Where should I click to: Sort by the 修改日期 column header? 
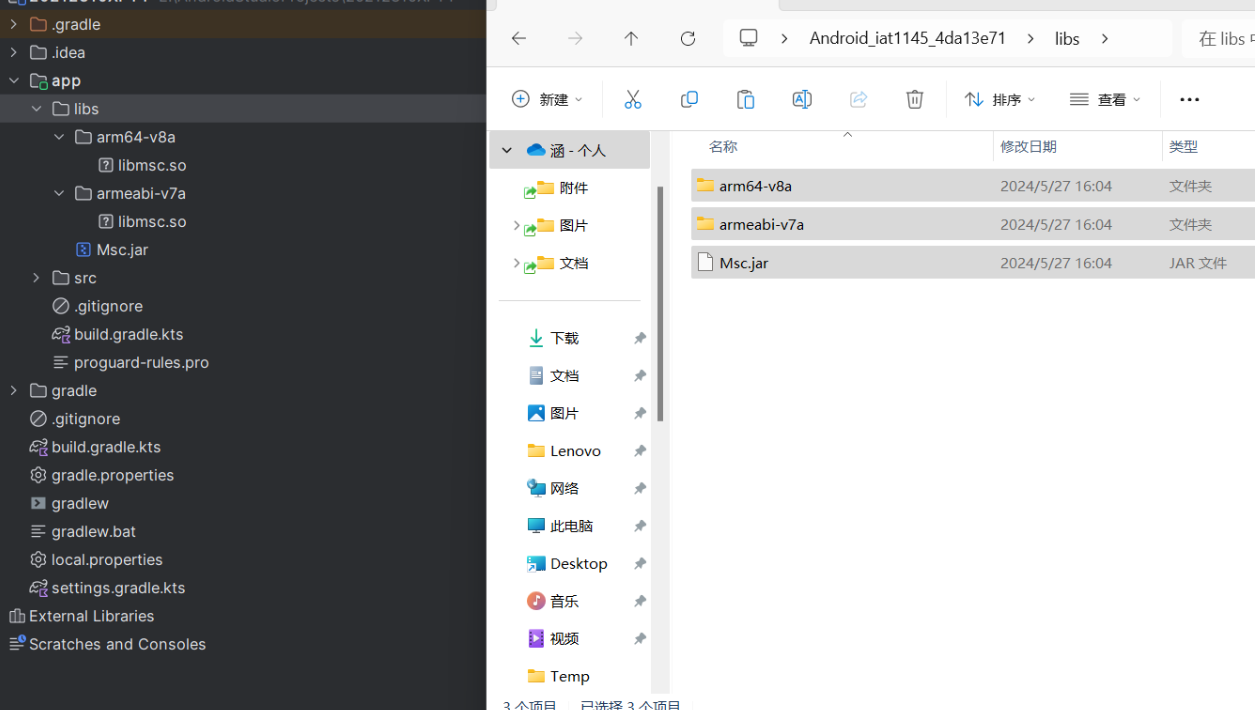[x=1028, y=147]
